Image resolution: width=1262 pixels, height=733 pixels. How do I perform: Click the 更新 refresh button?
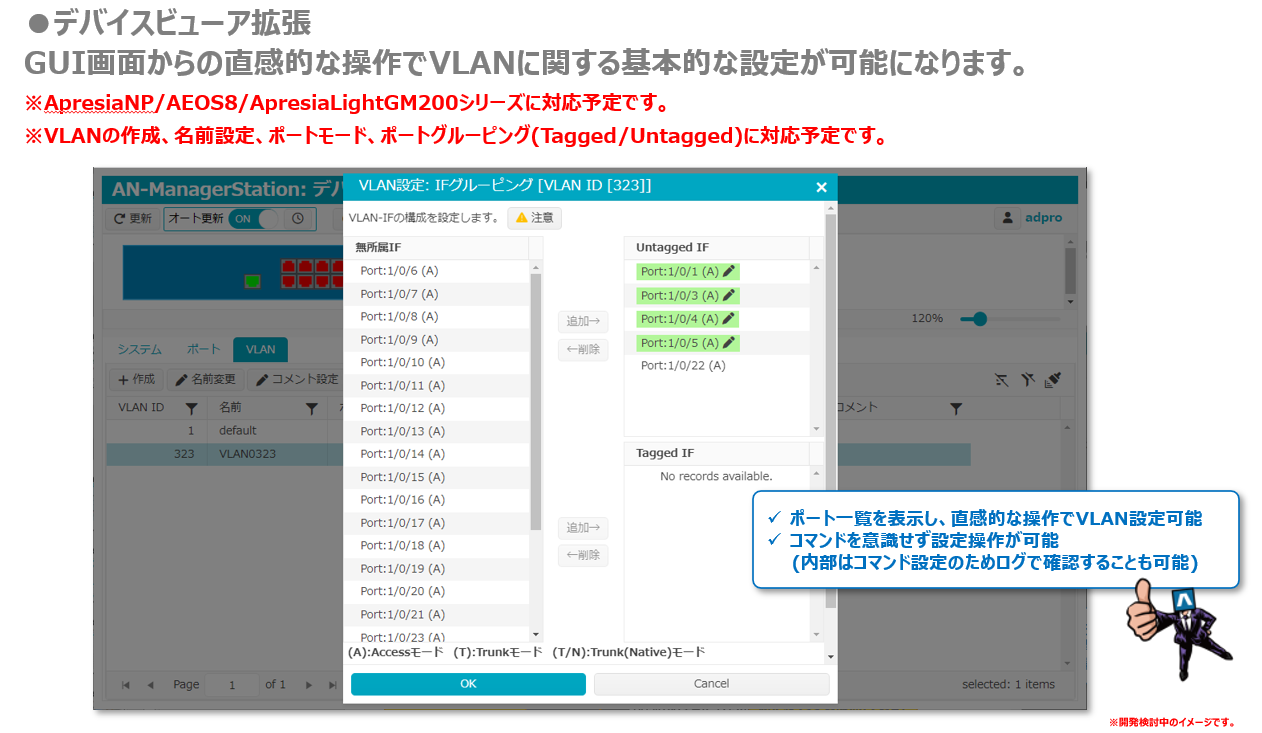tap(132, 218)
